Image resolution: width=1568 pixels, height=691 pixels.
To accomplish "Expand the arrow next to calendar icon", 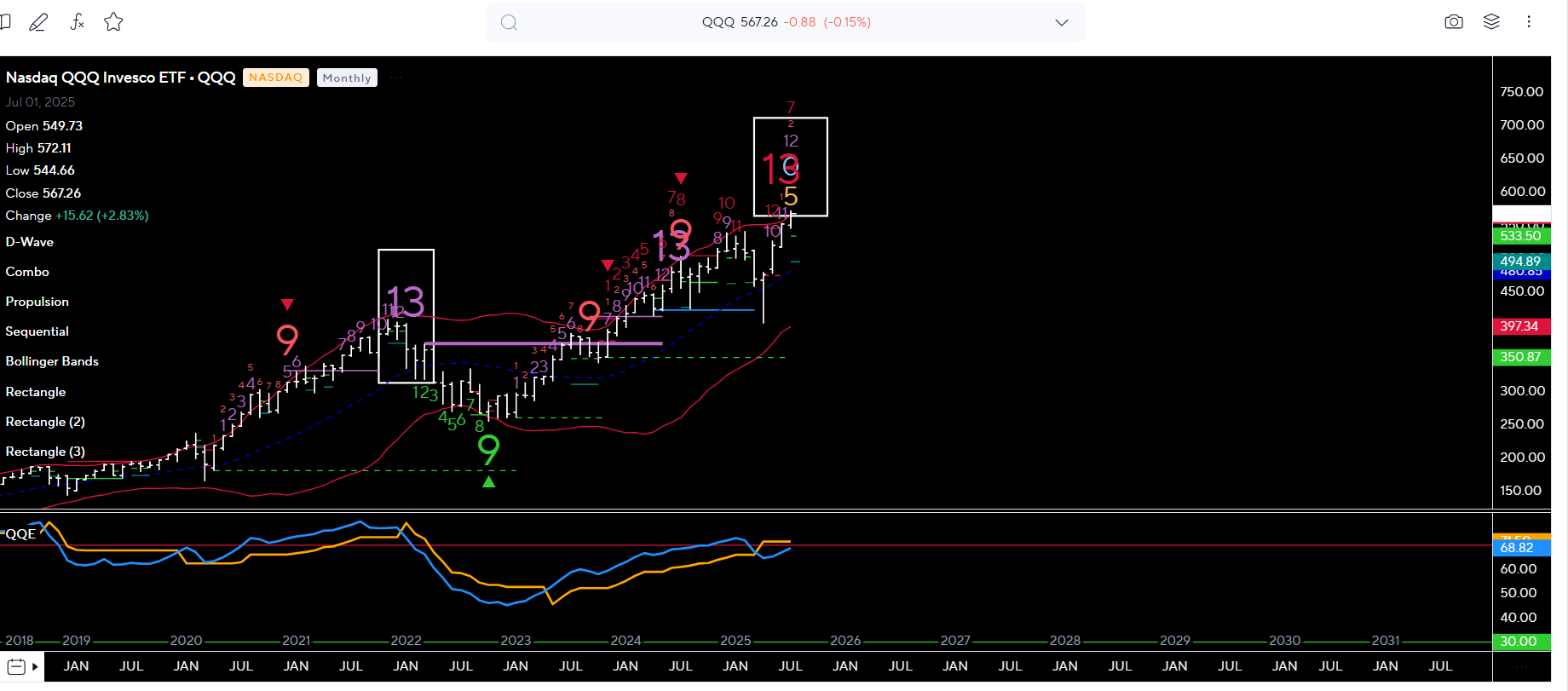I will point(35,666).
